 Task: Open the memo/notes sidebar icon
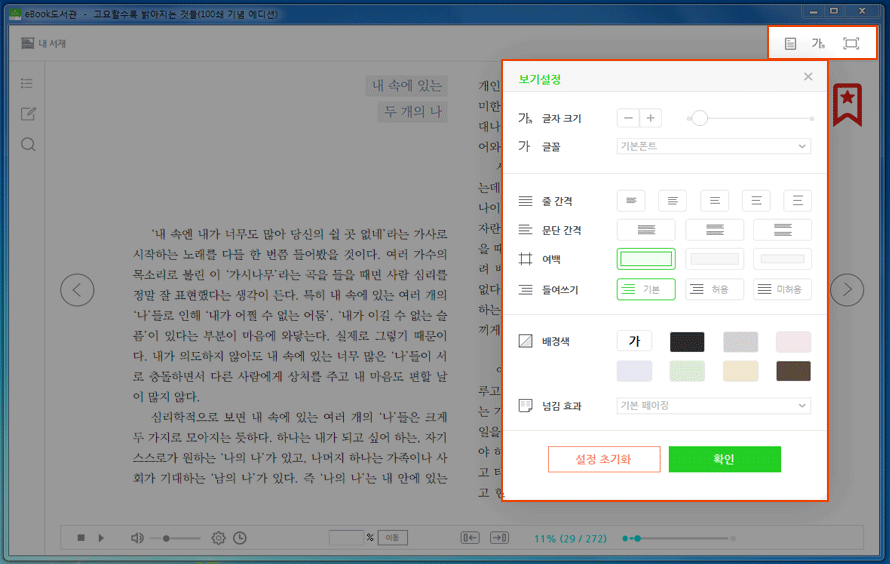[28, 113]
